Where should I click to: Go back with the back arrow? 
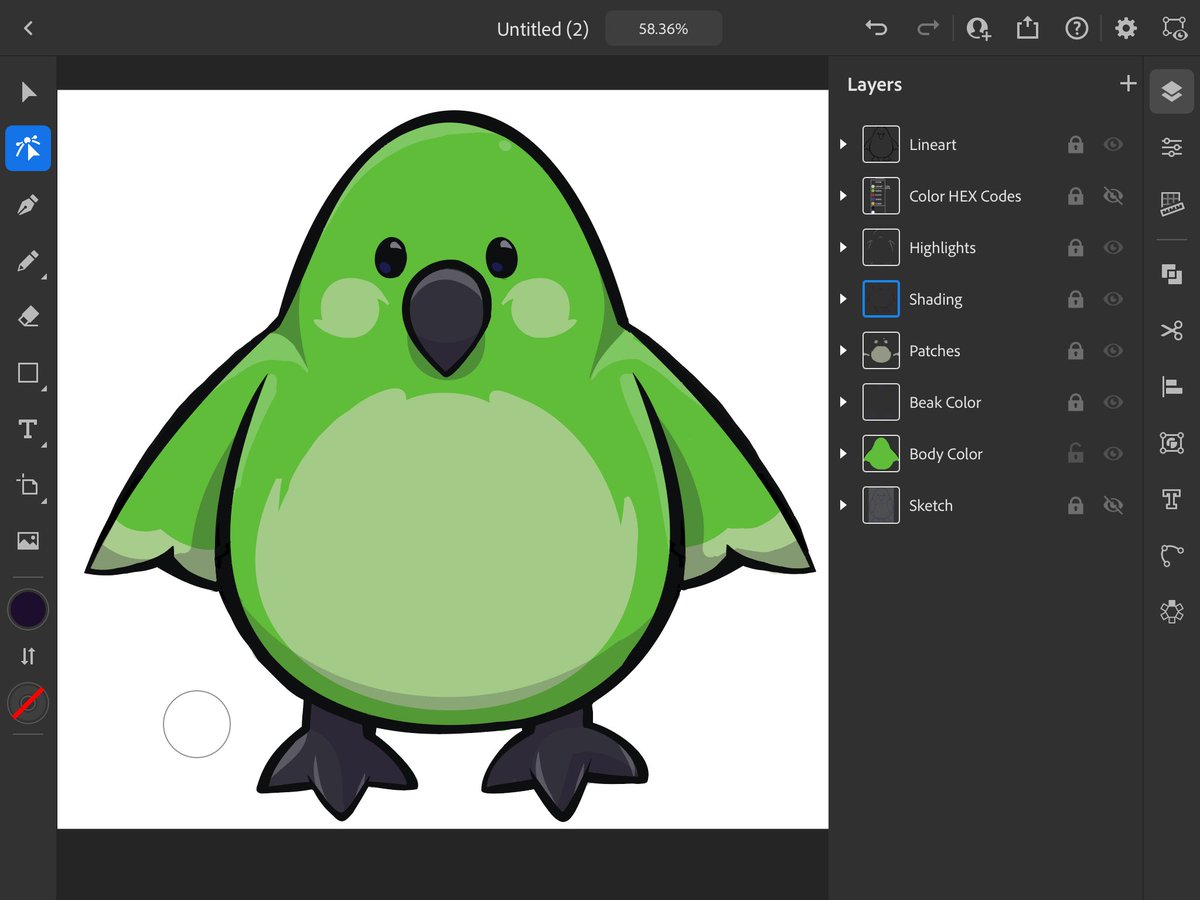[28, 28]
